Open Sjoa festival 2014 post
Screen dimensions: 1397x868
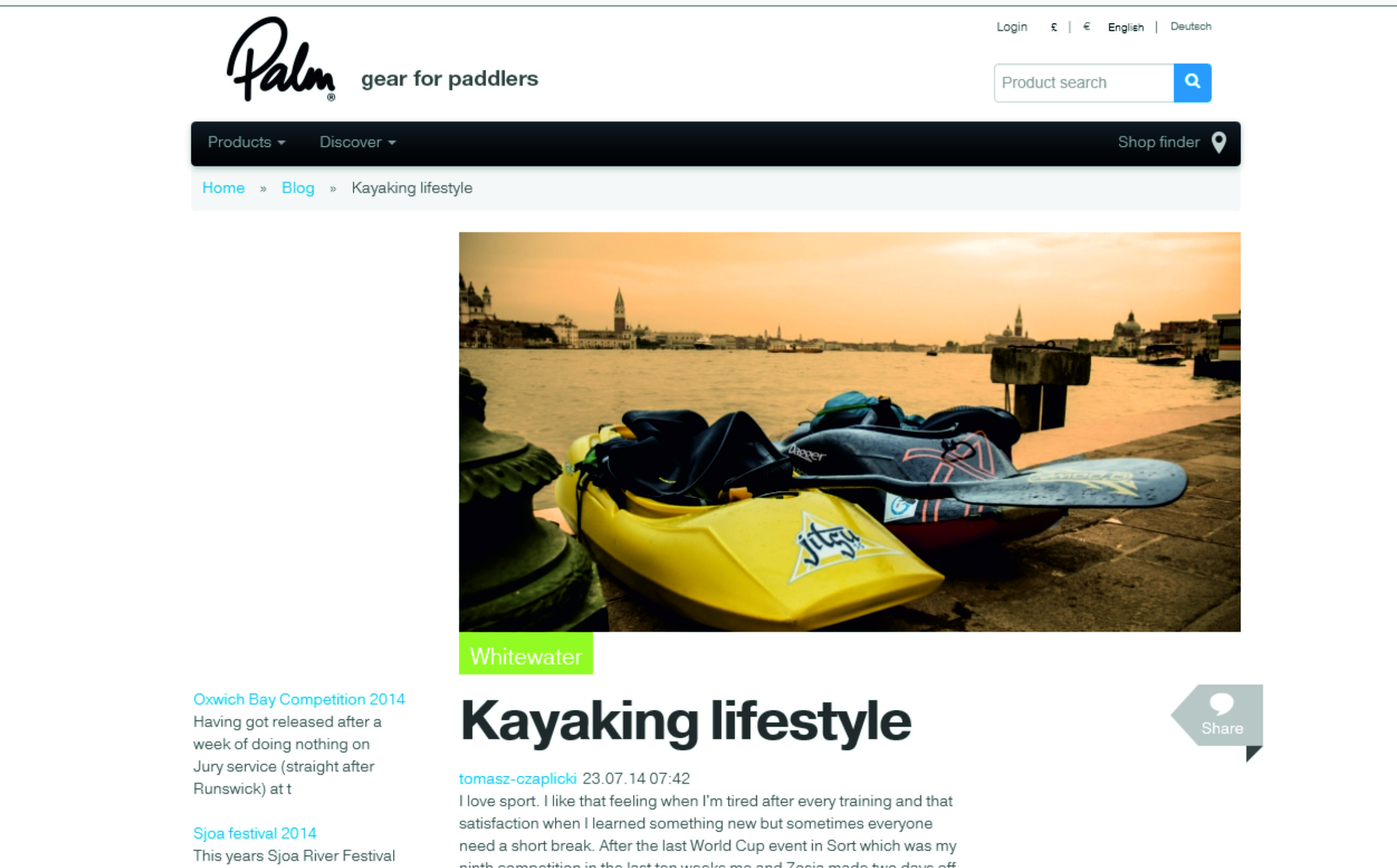255,833
